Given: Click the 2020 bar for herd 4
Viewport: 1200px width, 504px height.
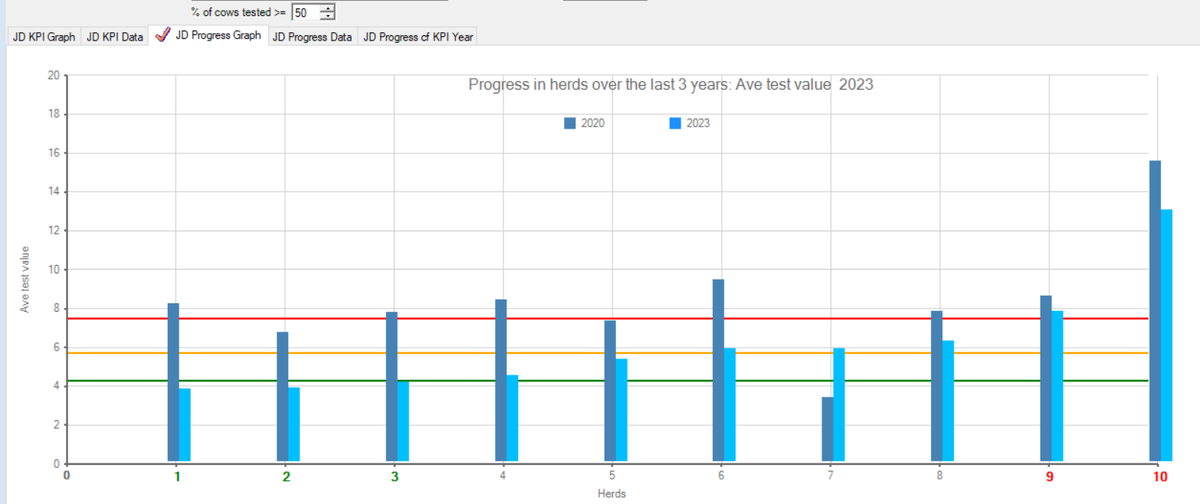Looking at the screenshot, I should [501, 381].
